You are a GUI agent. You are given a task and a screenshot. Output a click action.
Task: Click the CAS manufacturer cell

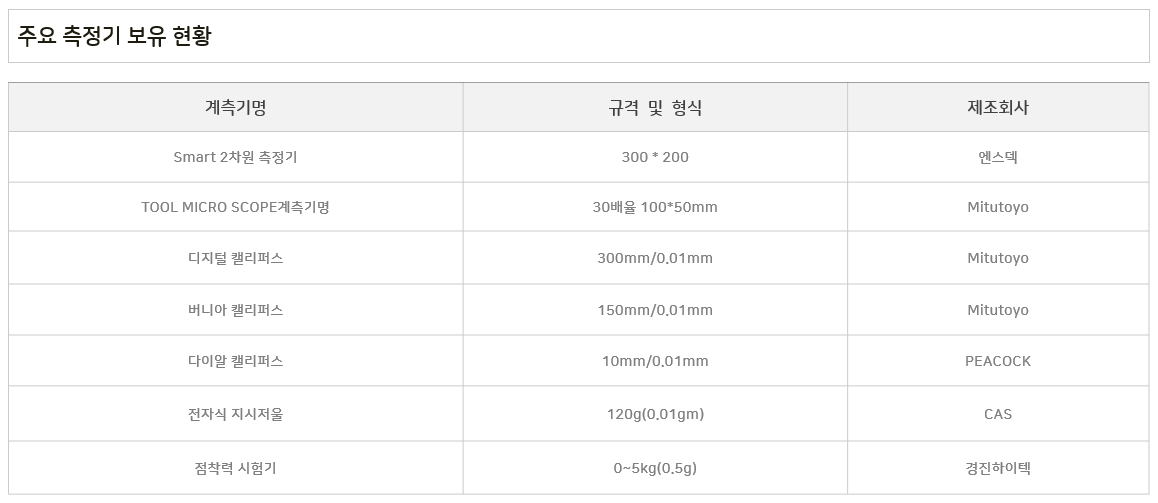[x=998, y=414]
